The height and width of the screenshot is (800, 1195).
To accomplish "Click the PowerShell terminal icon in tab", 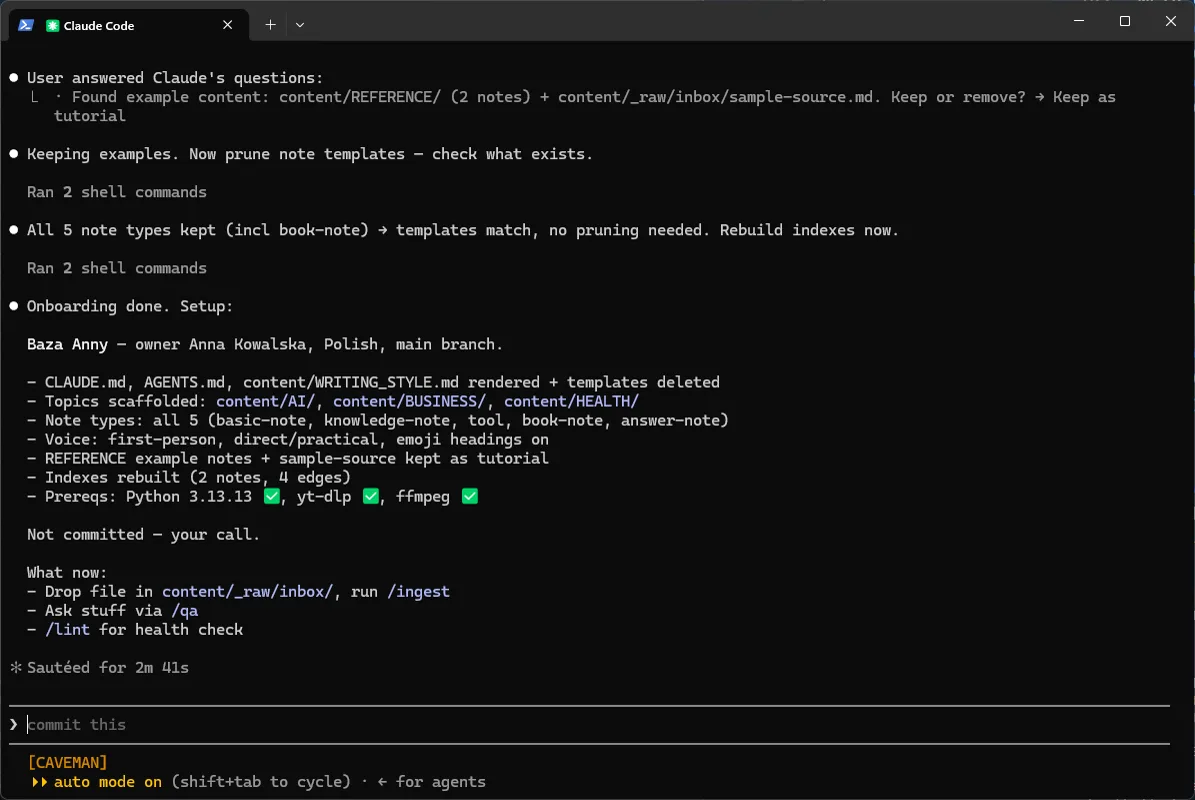I will point(26,25).
